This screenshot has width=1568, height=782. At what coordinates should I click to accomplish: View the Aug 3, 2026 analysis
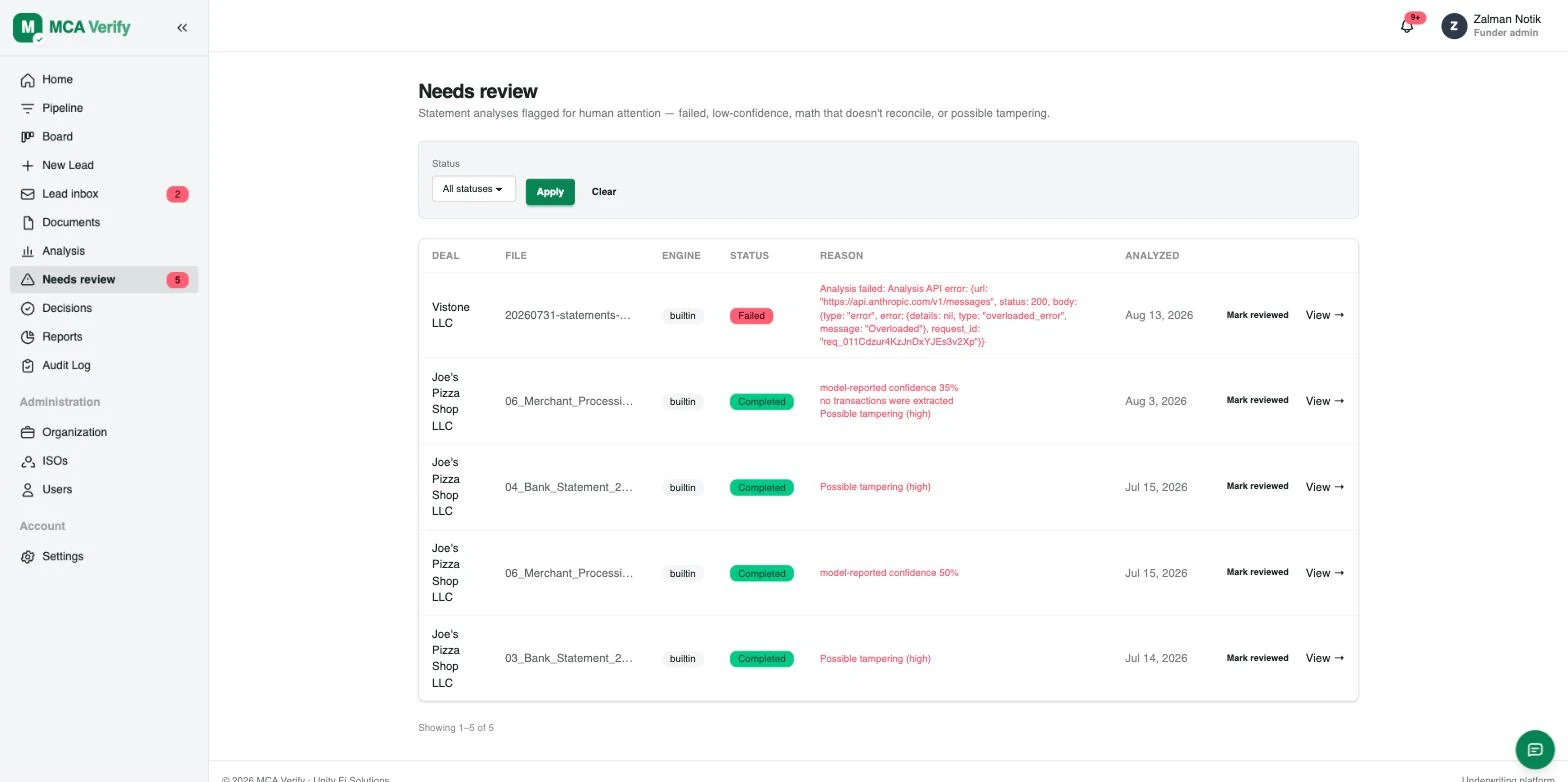(1325, 401)
